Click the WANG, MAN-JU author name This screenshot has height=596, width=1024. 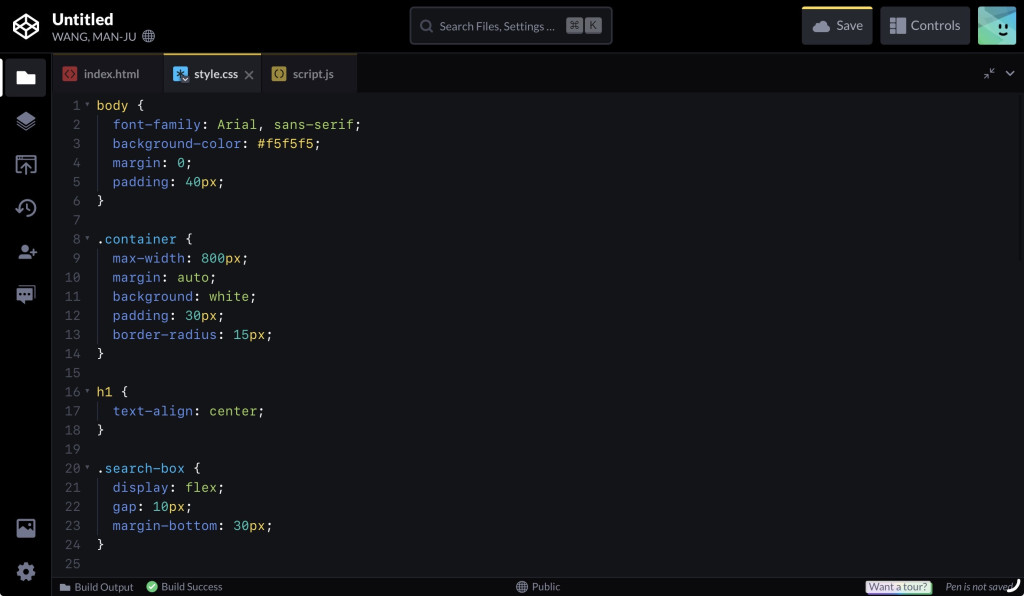[94, 37]
